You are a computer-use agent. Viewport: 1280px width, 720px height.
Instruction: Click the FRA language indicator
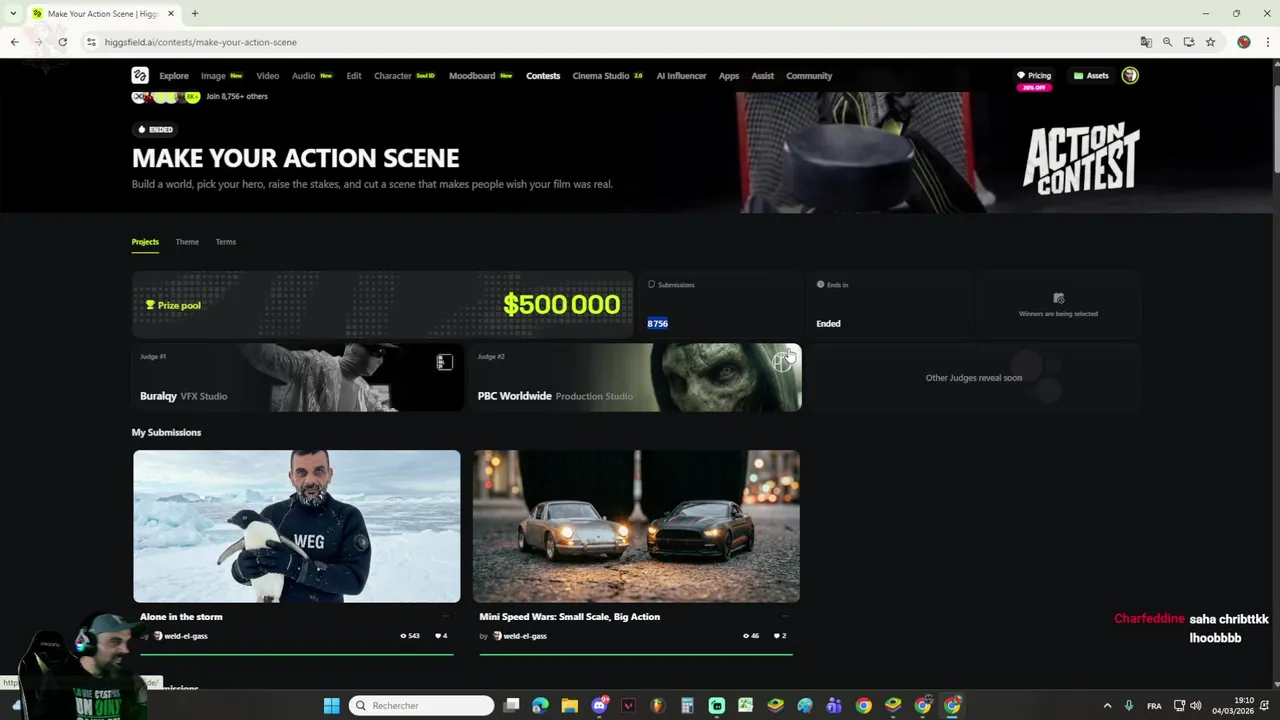coord(1154,706)
